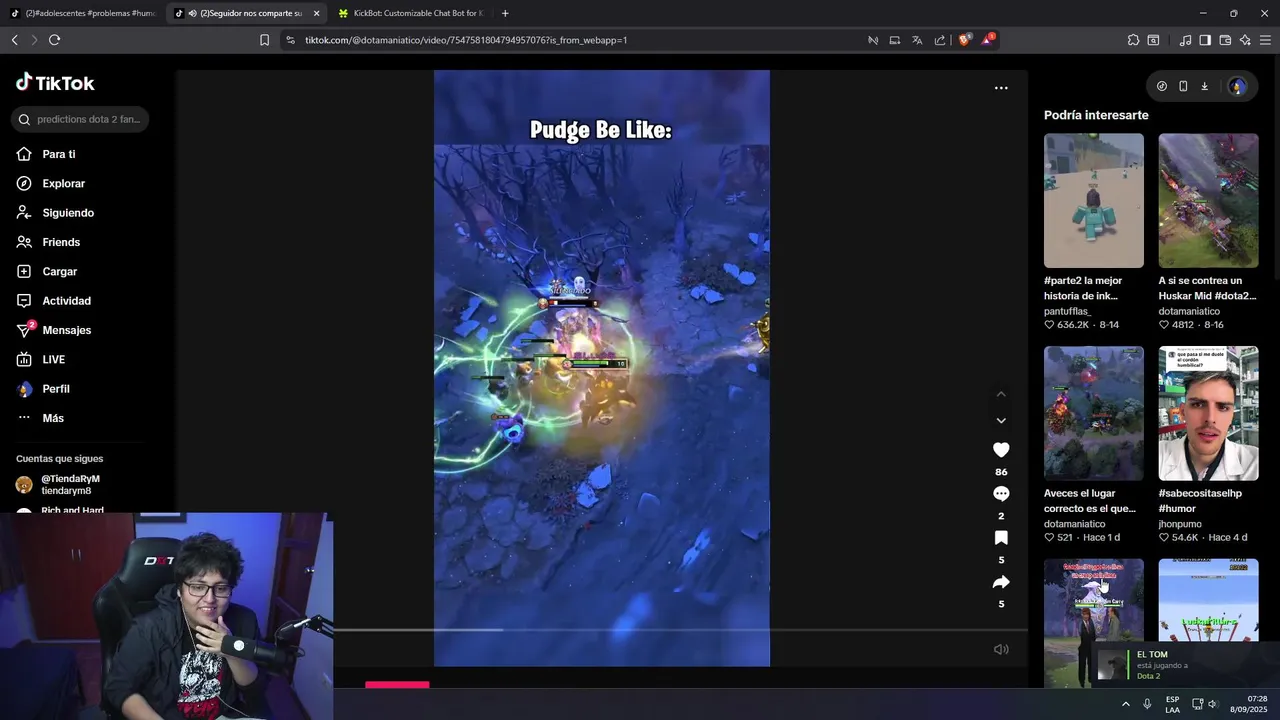Image resolution: width=1280 pixels, height=720 pixels.
Task: Click the download desktop app icon
Action: click(1204, 86)
